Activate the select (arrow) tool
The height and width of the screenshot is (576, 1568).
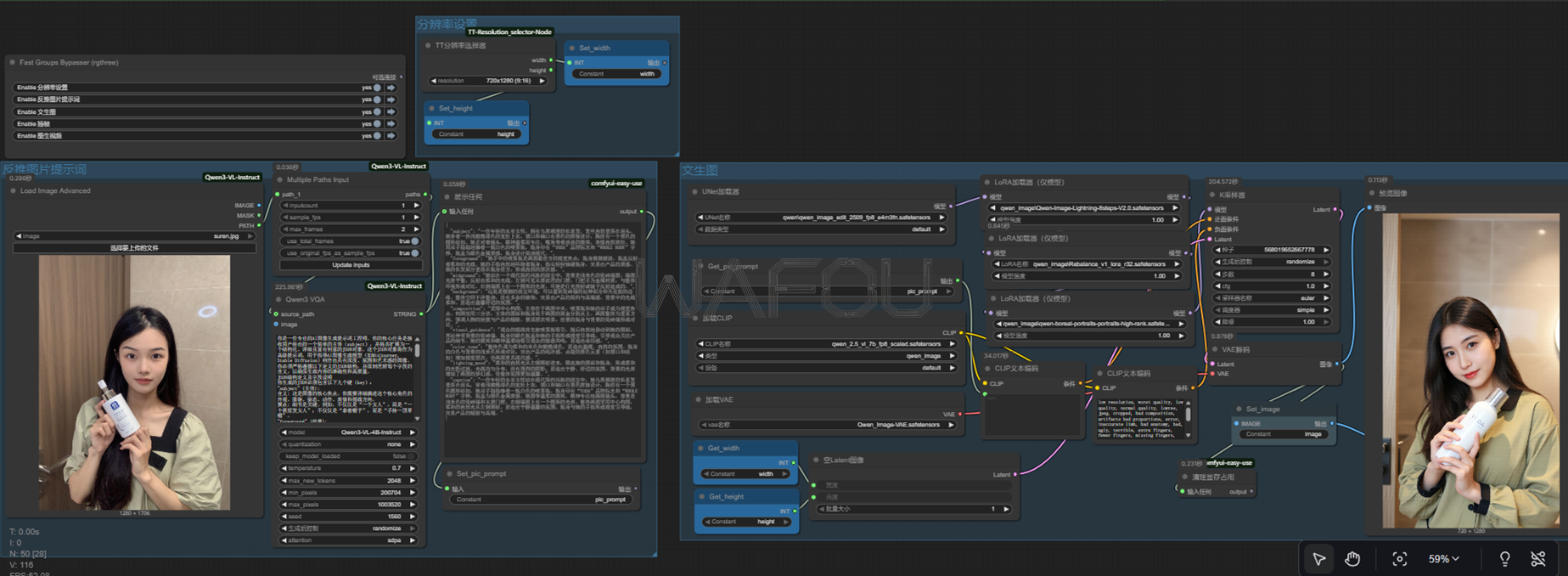(x=1318, y=558)
